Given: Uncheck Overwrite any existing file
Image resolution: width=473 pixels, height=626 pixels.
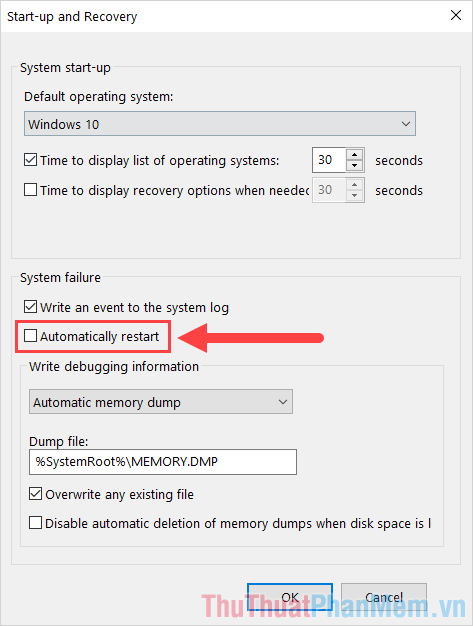Looking at the screenshot, I should [x=36, y=494].
